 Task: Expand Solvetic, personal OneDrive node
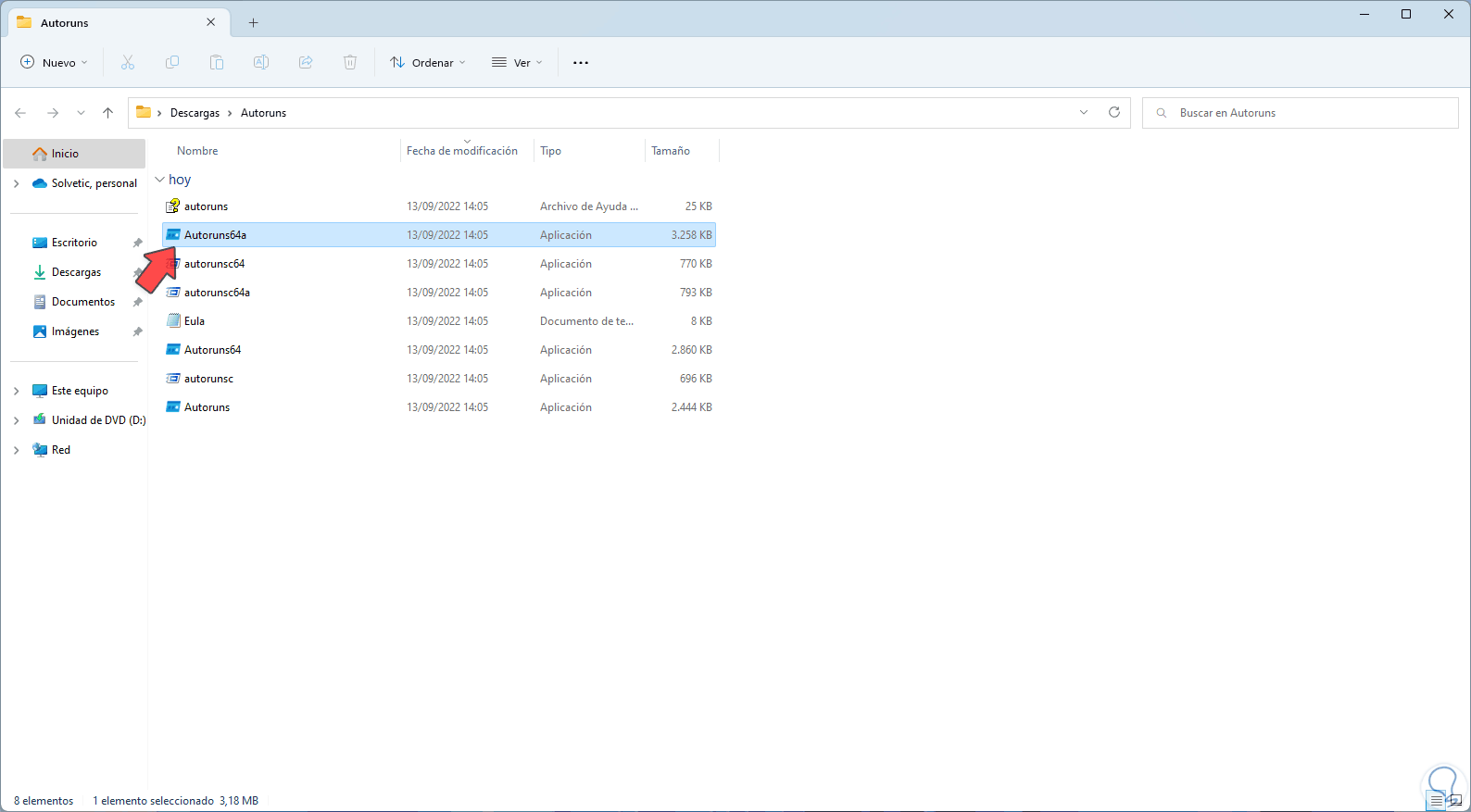tap(16, 183)
